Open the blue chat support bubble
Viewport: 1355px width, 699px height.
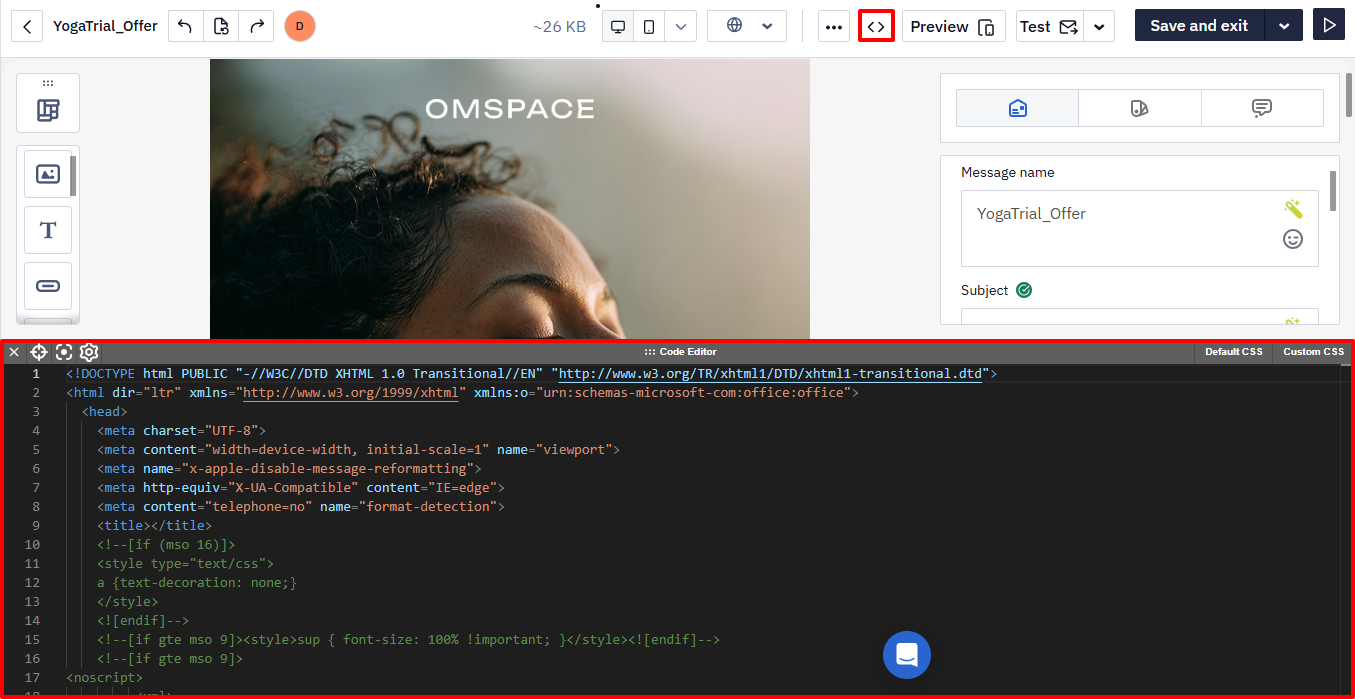[907, 655]
